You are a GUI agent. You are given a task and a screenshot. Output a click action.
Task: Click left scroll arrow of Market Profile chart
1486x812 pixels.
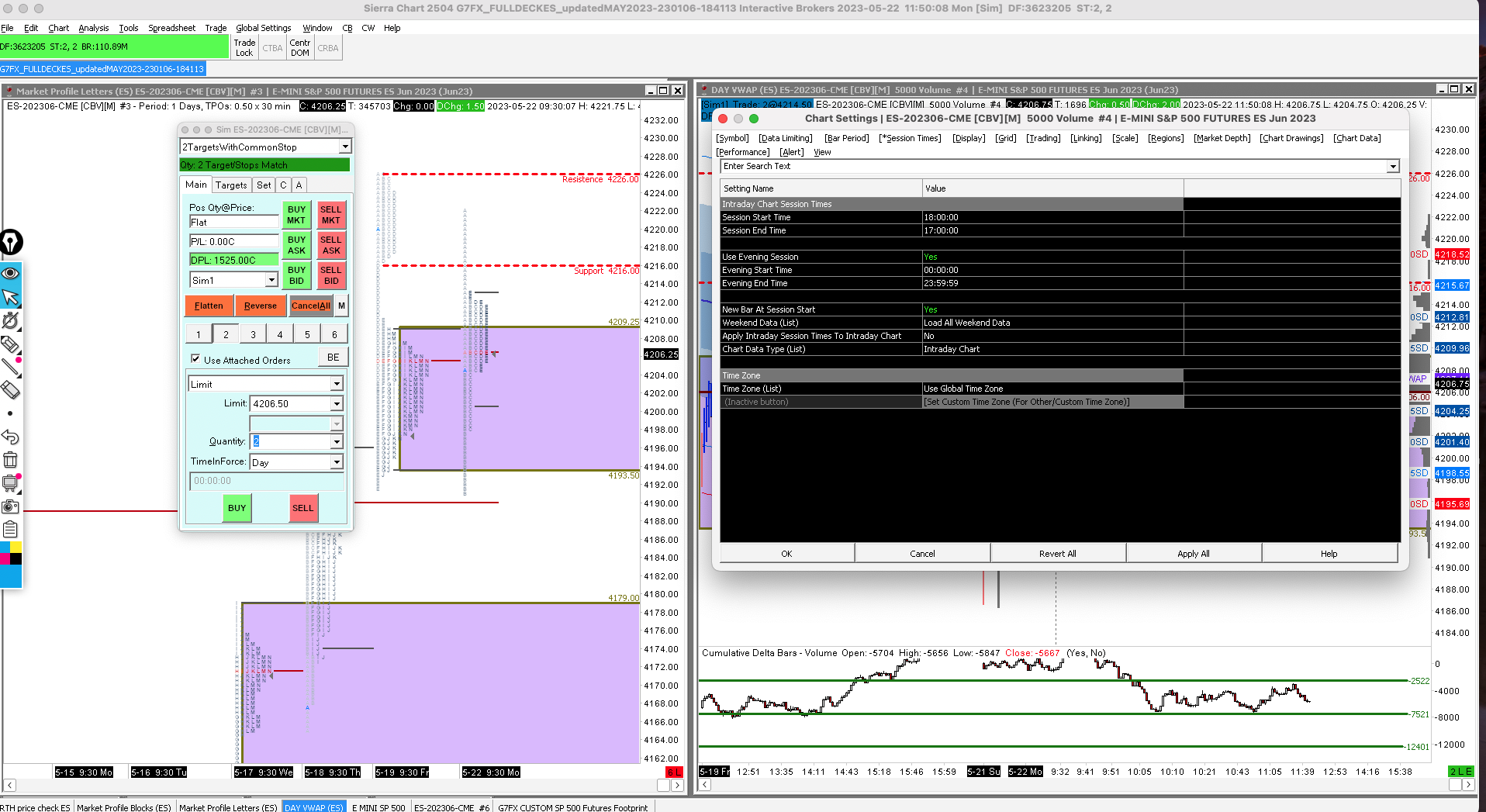coord(10,786)
